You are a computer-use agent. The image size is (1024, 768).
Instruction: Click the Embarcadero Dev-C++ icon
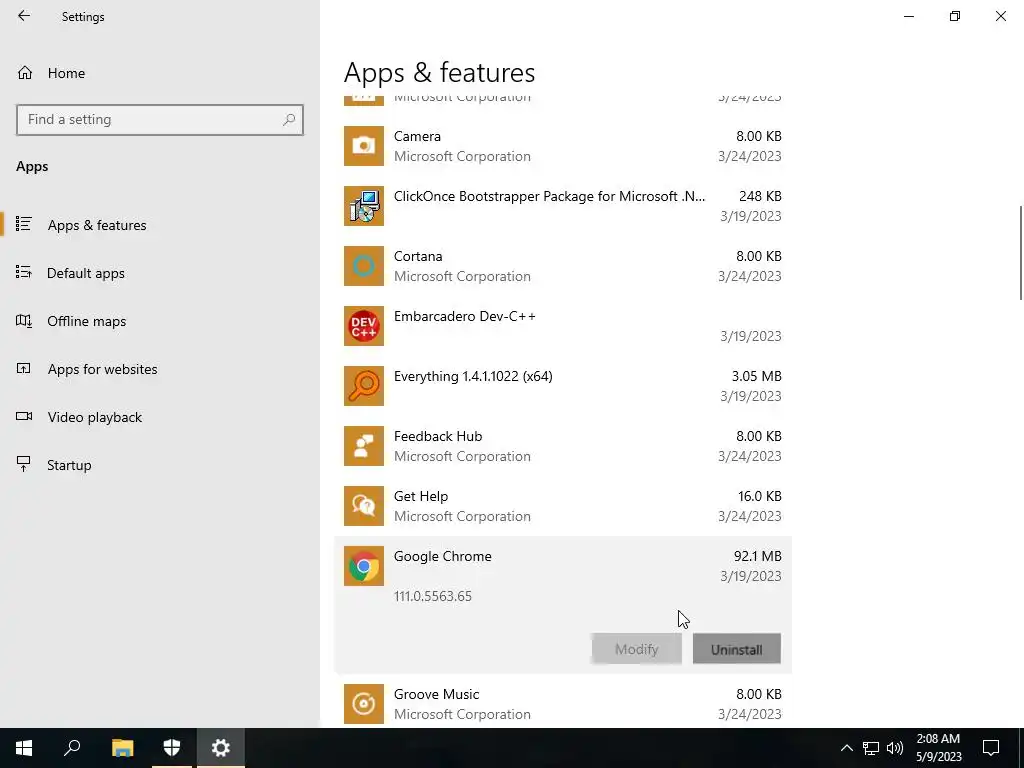[x=364, y=326]
